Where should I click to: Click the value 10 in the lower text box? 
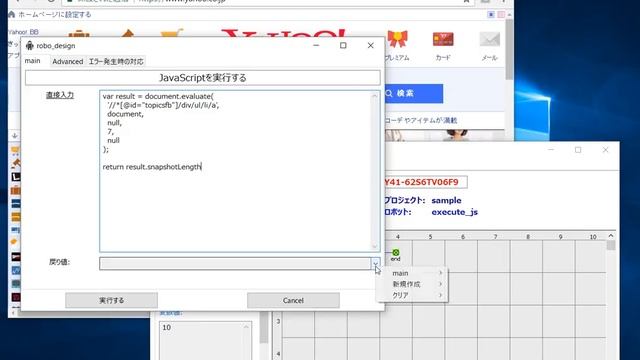[x=167, y=327]
